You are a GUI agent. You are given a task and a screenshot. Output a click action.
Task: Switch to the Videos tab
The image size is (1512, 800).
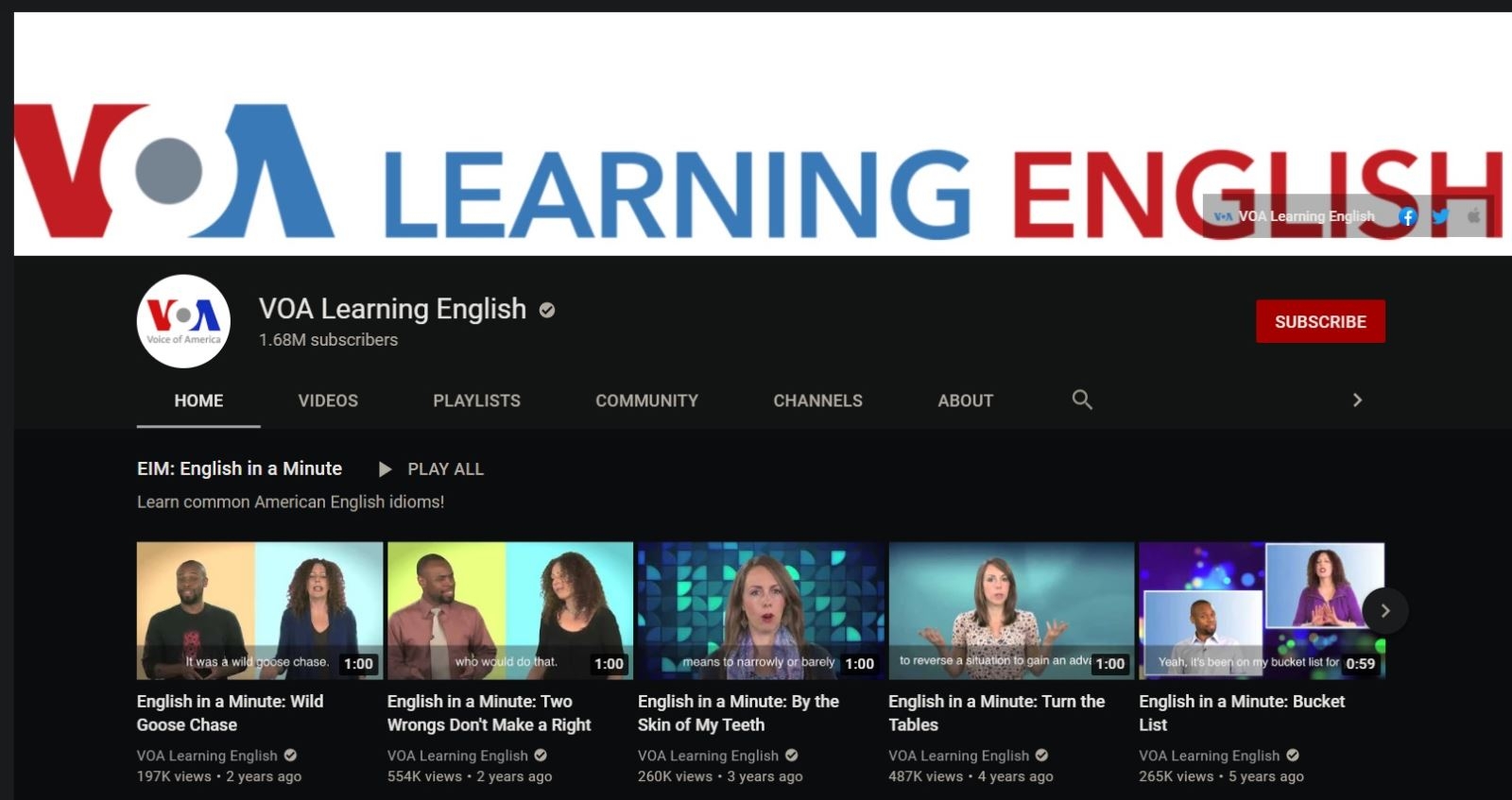coord(328,400)
